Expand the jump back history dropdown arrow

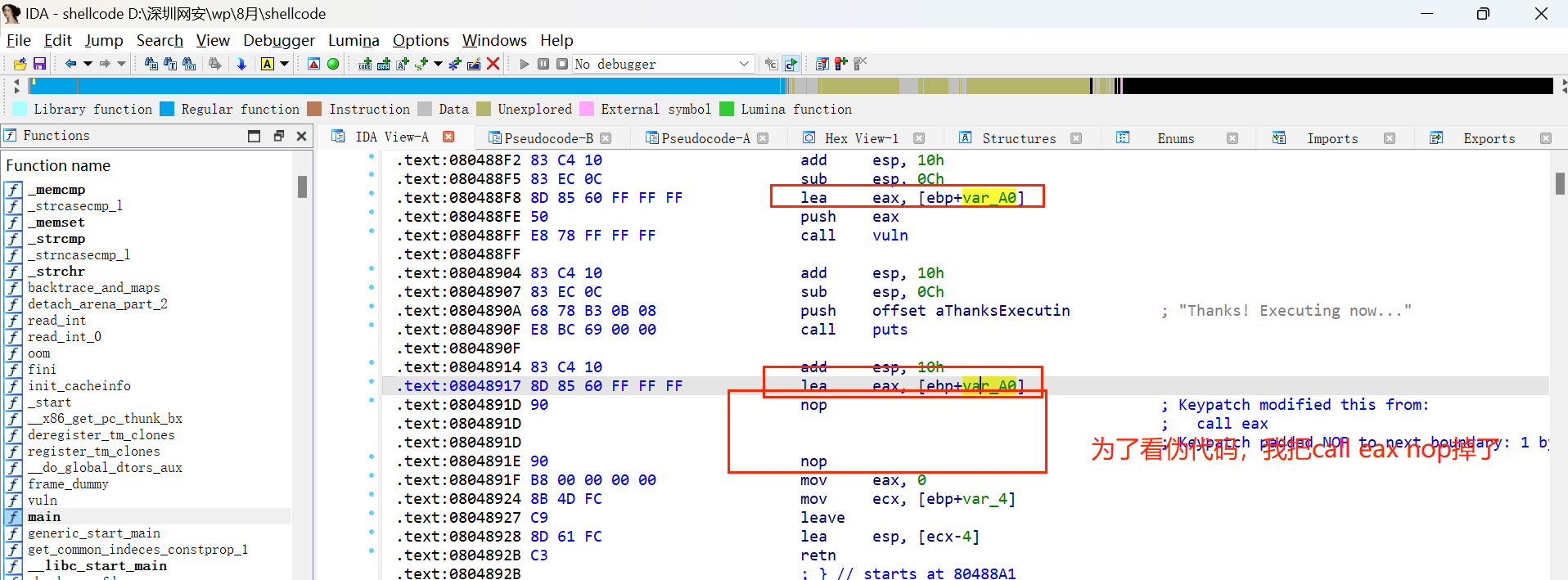click(88, 64)
